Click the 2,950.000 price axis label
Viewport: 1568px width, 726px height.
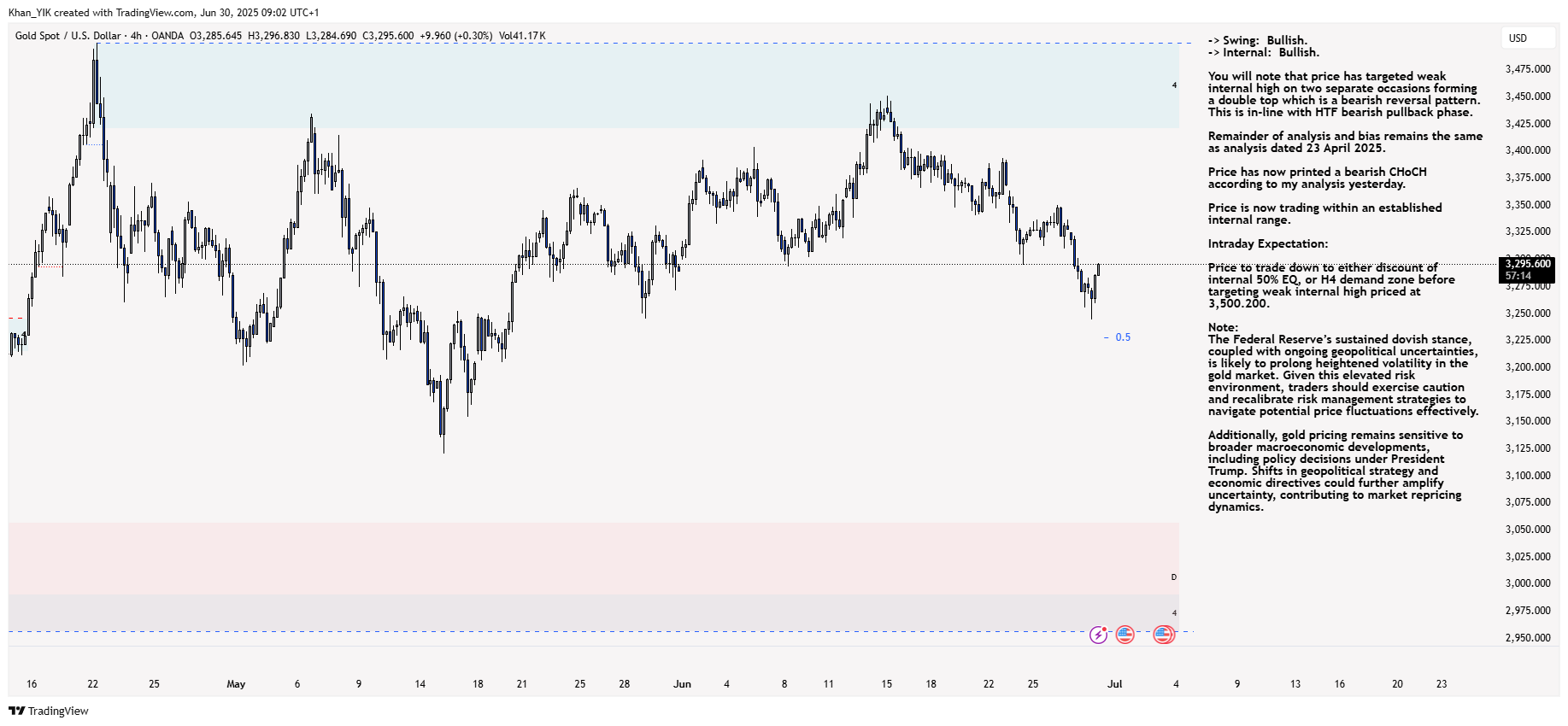1528,637
